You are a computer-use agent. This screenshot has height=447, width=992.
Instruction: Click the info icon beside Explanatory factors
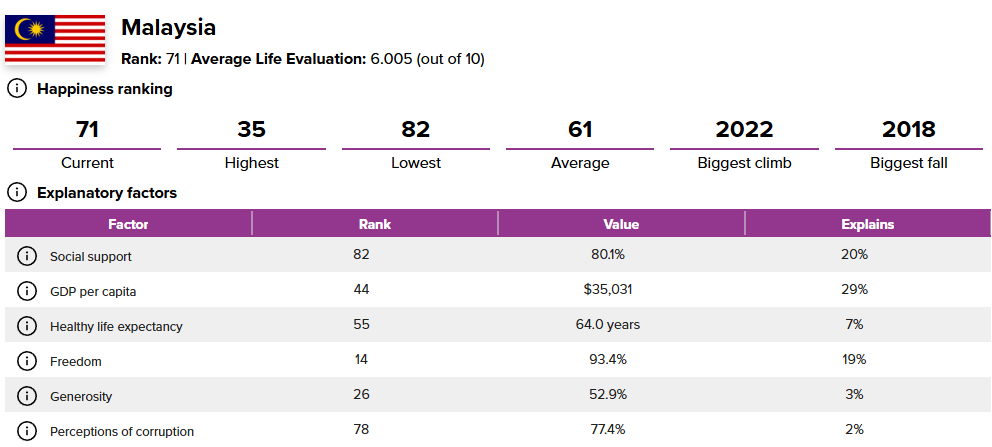(17, 192)
